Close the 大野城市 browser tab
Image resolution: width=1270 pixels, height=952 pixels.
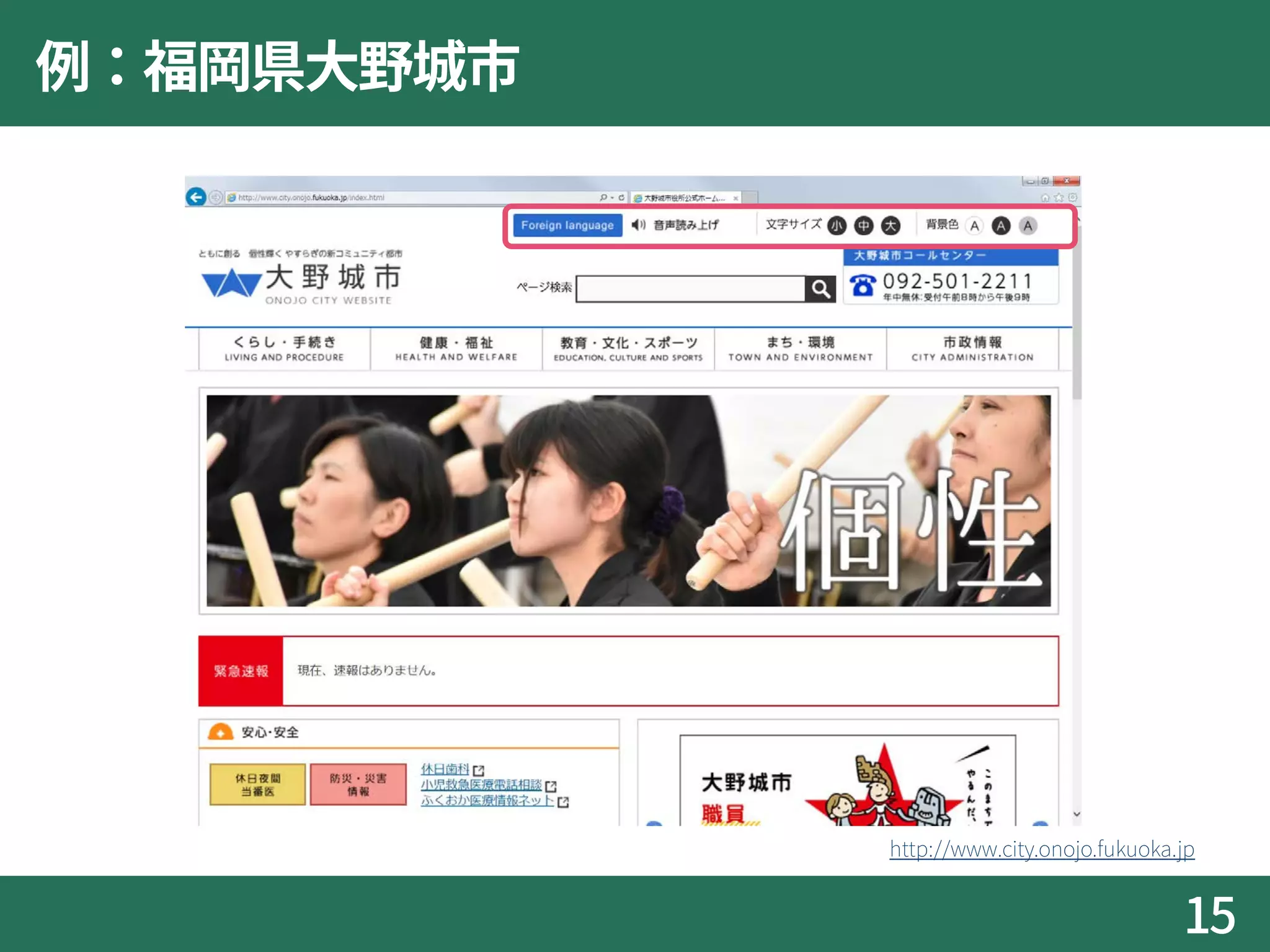click(735, 198)
